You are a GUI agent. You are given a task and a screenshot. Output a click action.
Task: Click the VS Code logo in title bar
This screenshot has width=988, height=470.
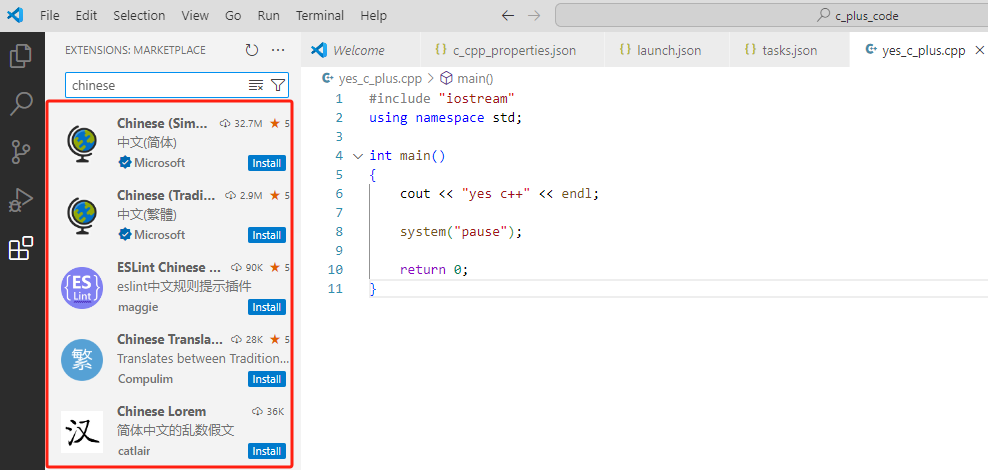pos(14,15)
